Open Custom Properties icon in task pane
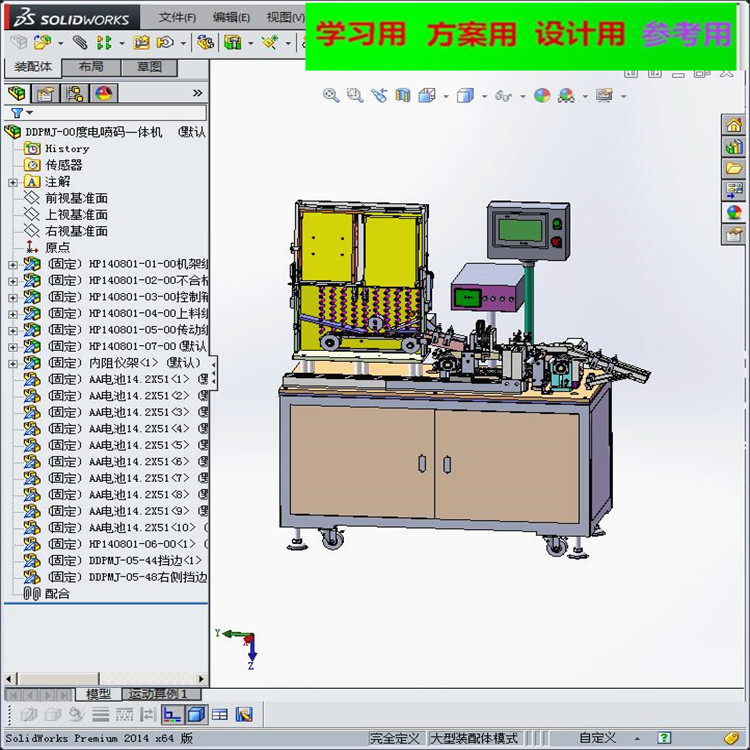The height and width of the screenshot is (750, 750). tap(733, 234)
